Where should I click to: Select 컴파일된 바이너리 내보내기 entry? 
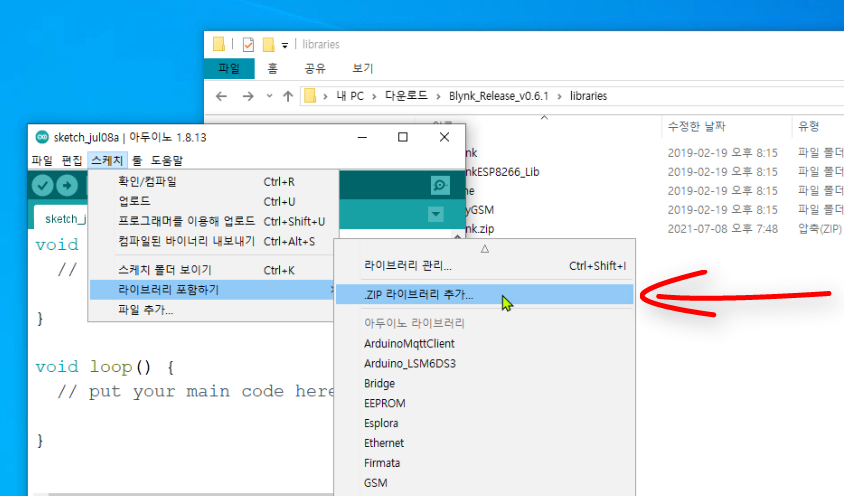(x=213, y=241)
